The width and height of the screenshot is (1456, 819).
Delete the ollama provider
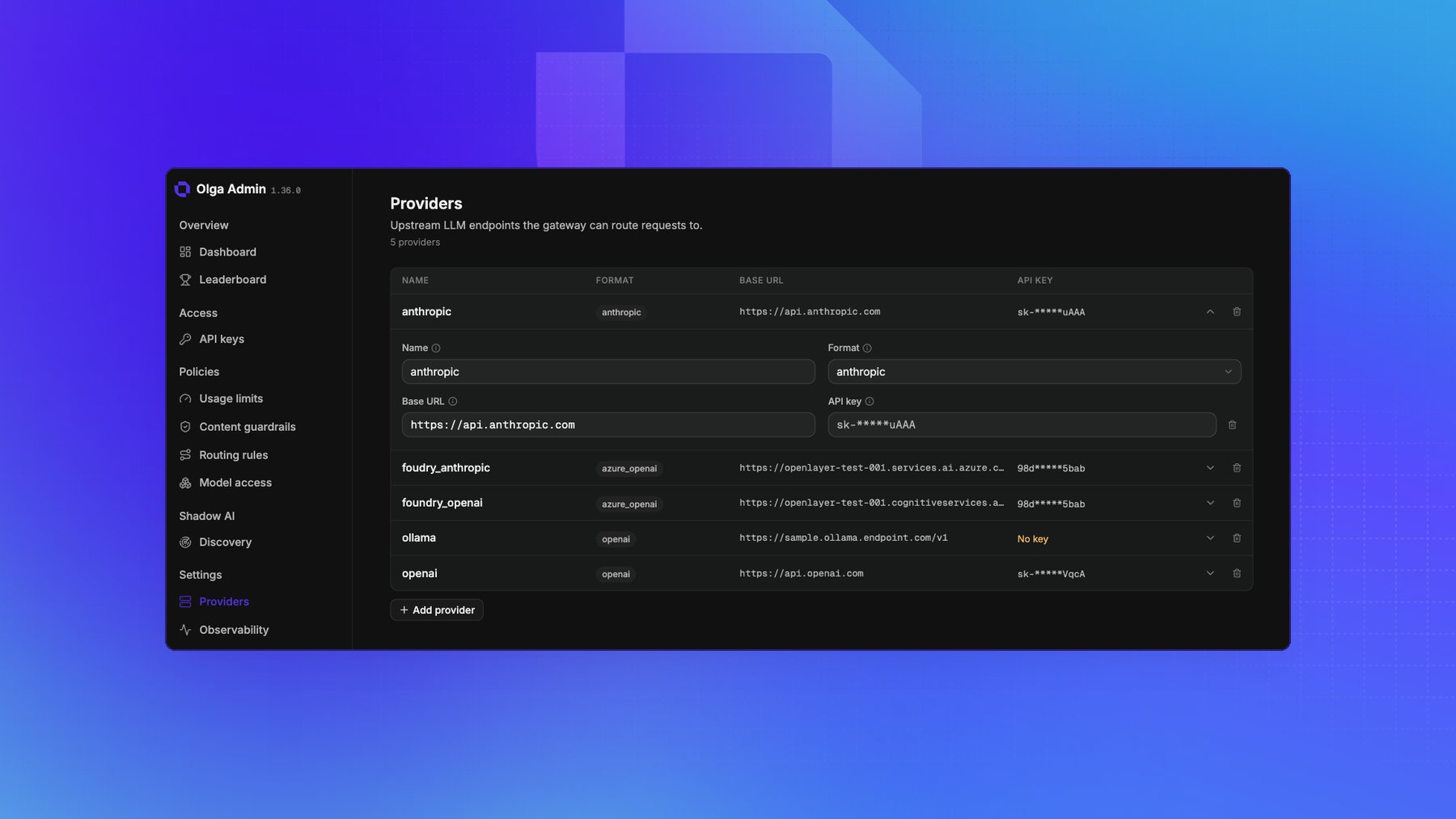pos(1237,538)
